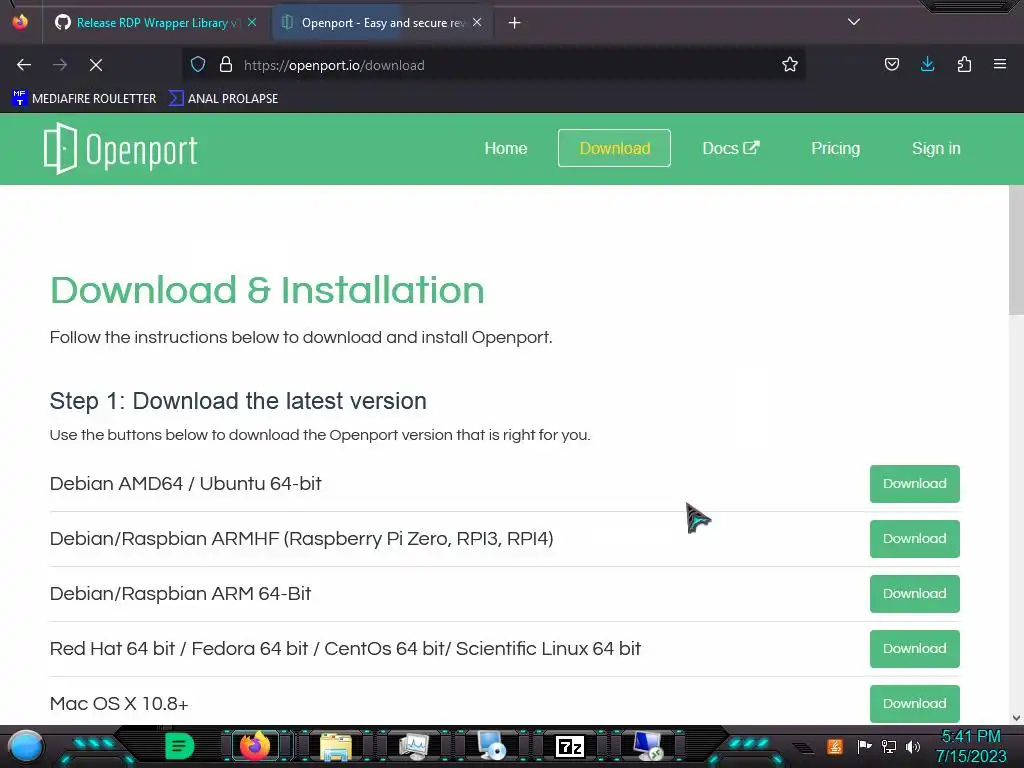This screenshot has height=768, width=1024.
Task: Open the Firefox downloads panel
Action: [x=927, y=65]
